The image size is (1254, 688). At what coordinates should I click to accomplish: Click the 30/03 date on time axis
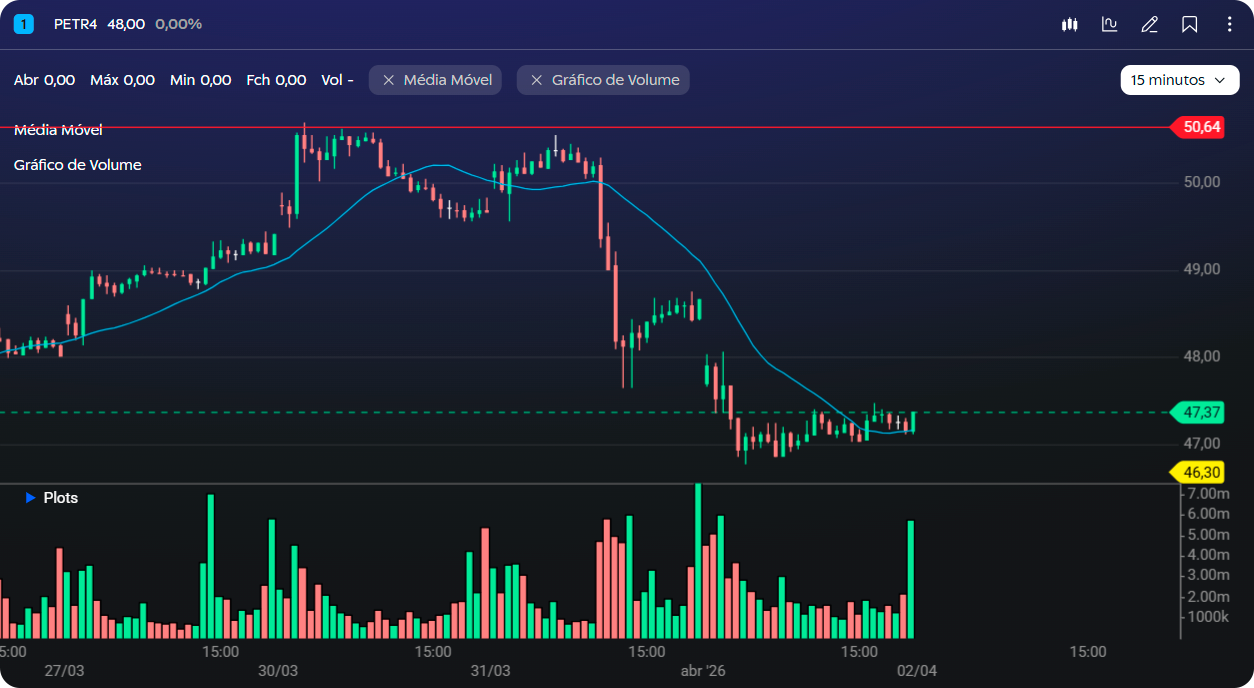(x=277, y=670)
